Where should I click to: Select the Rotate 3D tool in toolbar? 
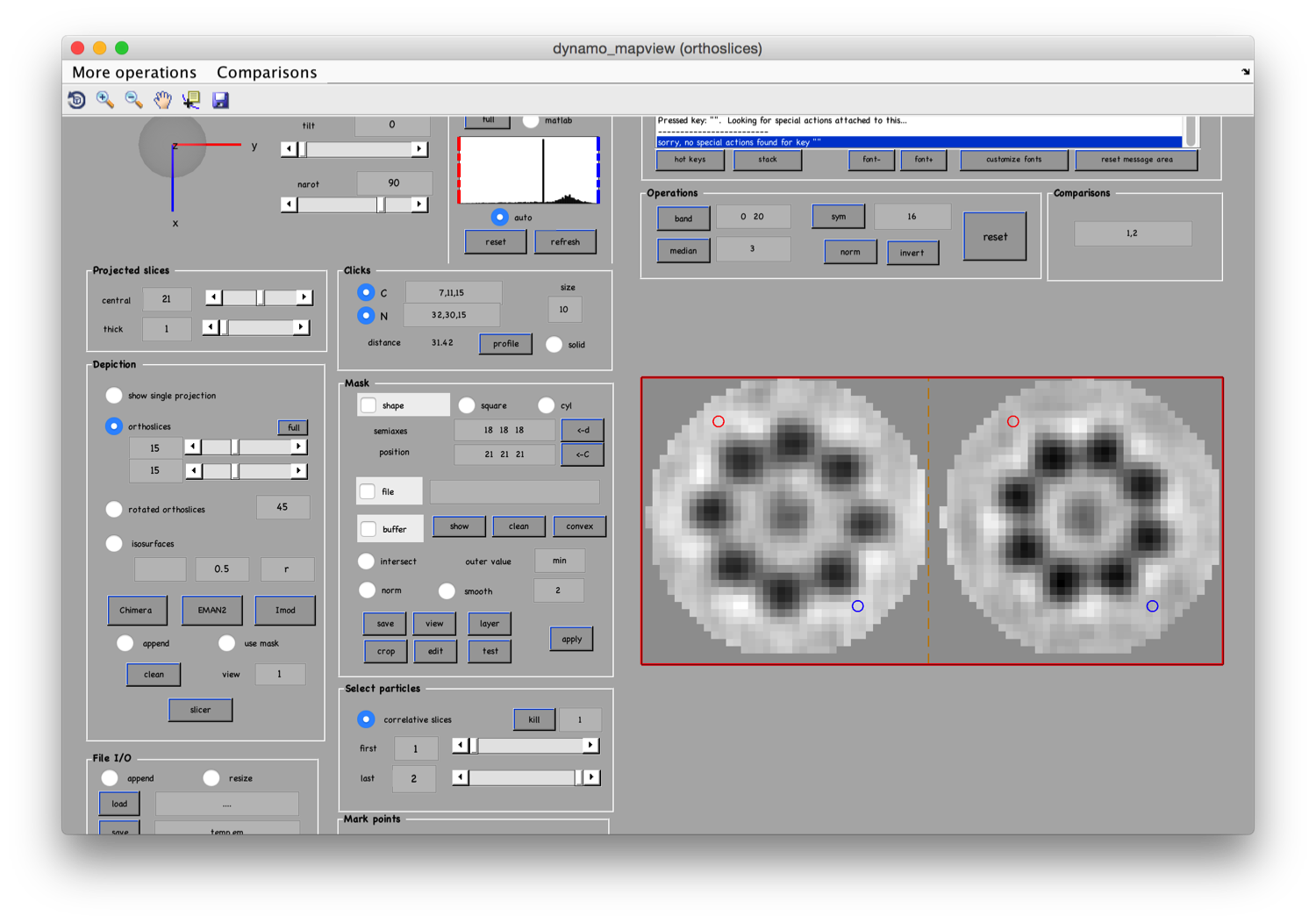tap(77, 100)
